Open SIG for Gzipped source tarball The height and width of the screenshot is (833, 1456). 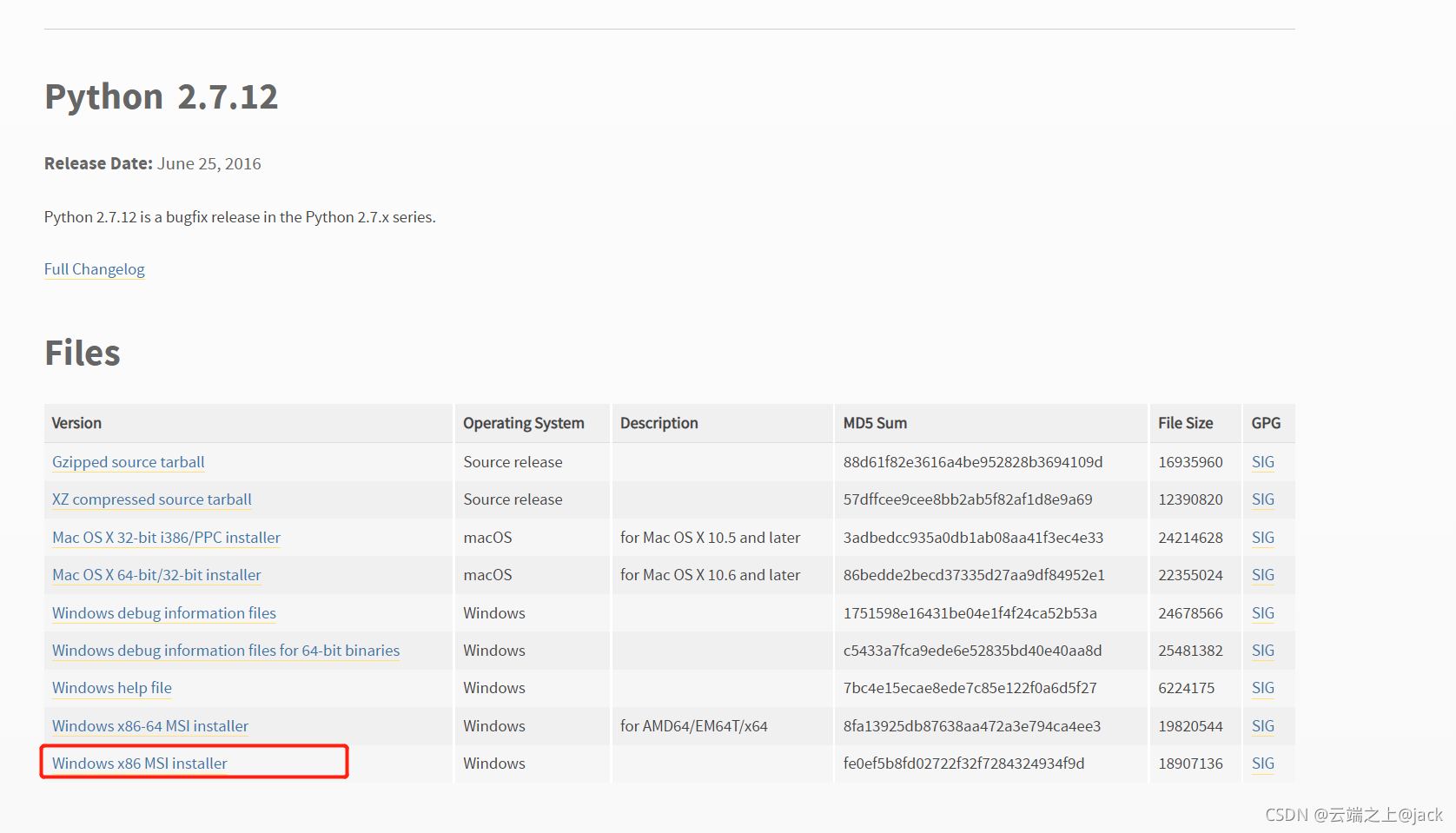tap(1262, 462)
